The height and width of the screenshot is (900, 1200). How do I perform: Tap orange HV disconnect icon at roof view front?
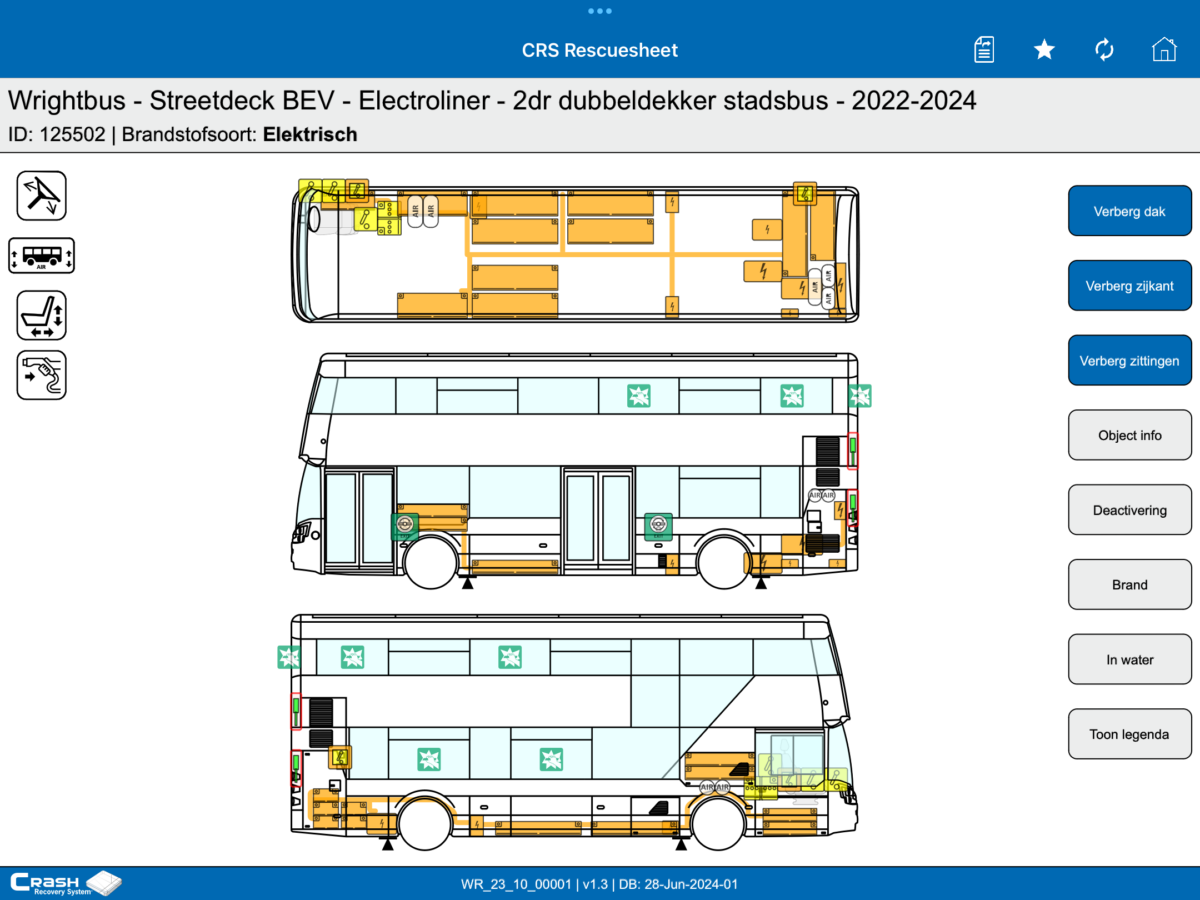pyautogui.click(x=357, y=190)
